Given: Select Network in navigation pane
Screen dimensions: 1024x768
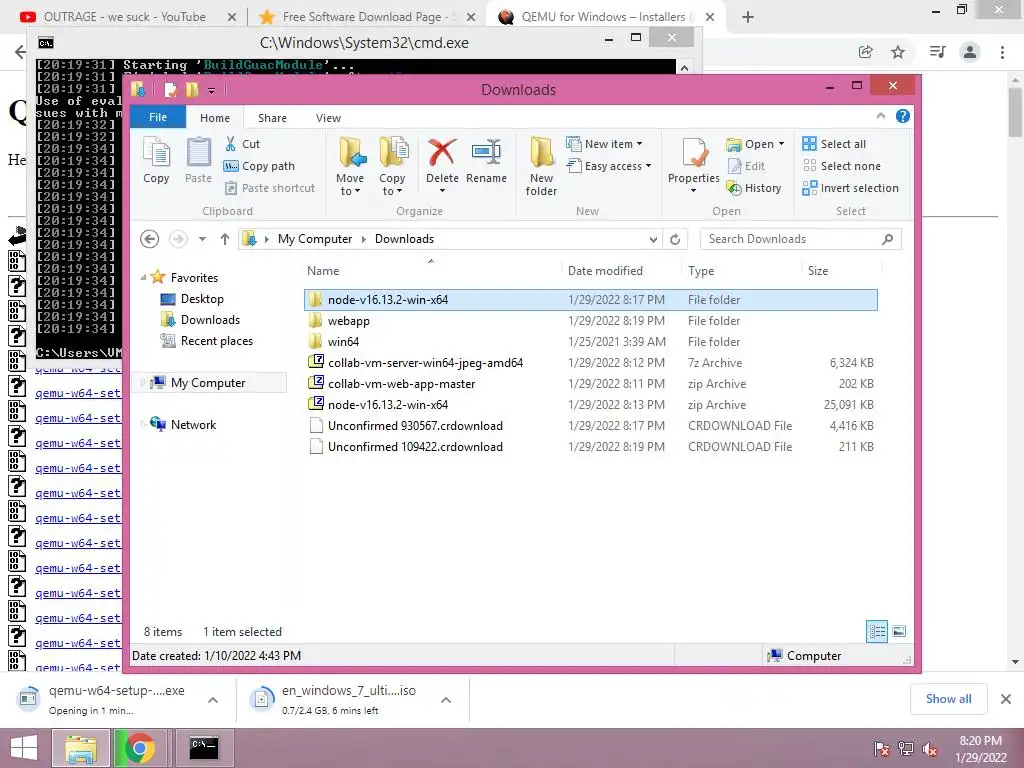Looking at the screenshot, I should [184, 424].
